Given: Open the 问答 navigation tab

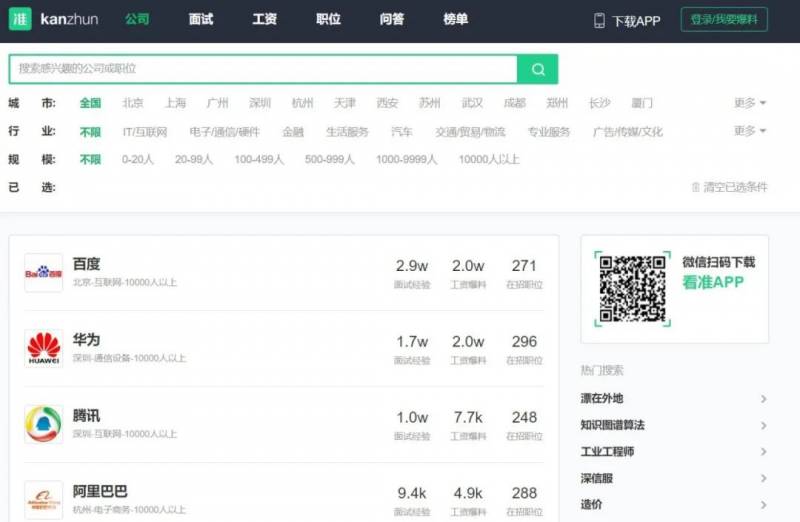Looking at the screenshot, I should [392, 19].
